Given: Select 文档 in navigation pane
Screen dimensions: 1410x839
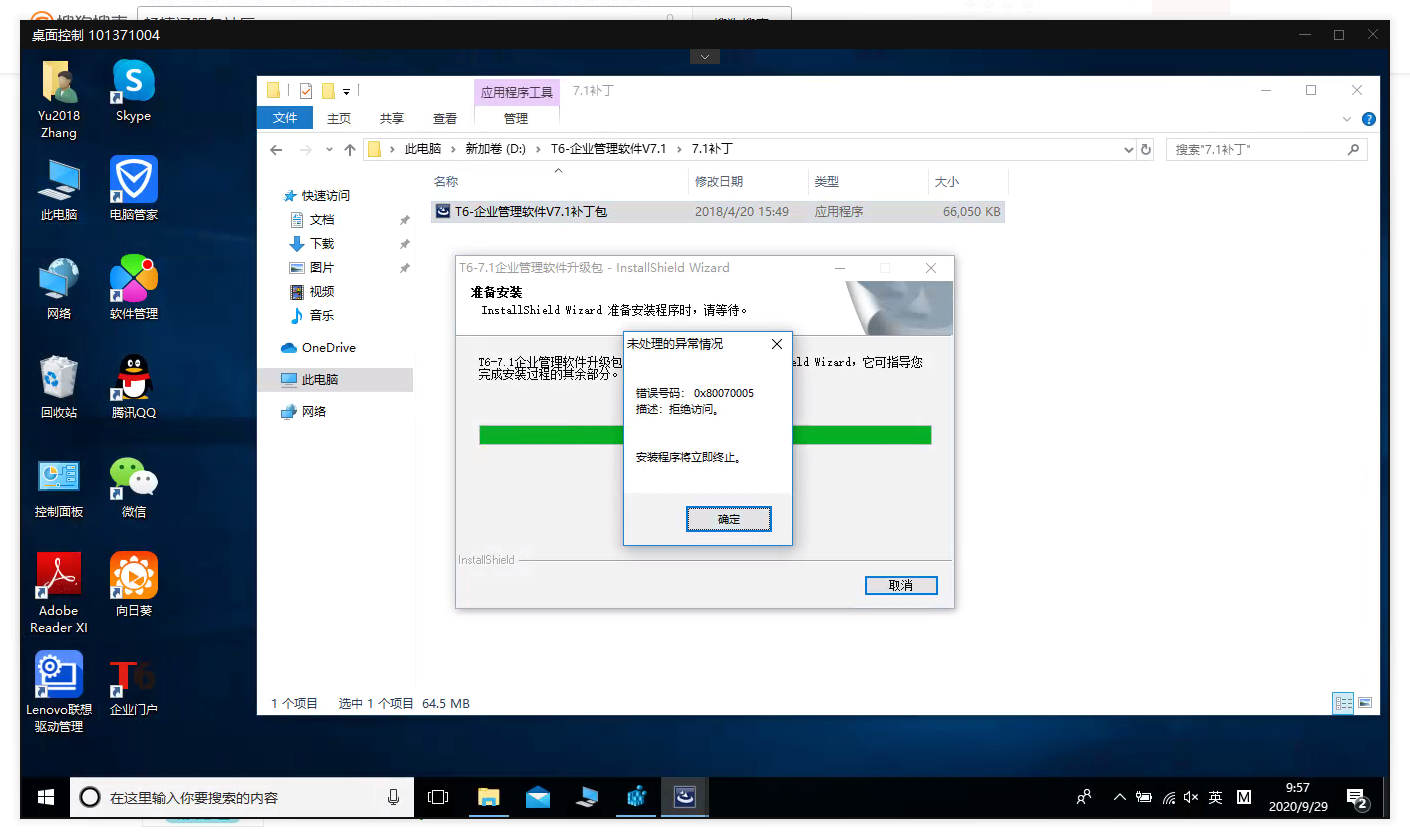Looking at the screenshot, I should click(x=322, y=220).
